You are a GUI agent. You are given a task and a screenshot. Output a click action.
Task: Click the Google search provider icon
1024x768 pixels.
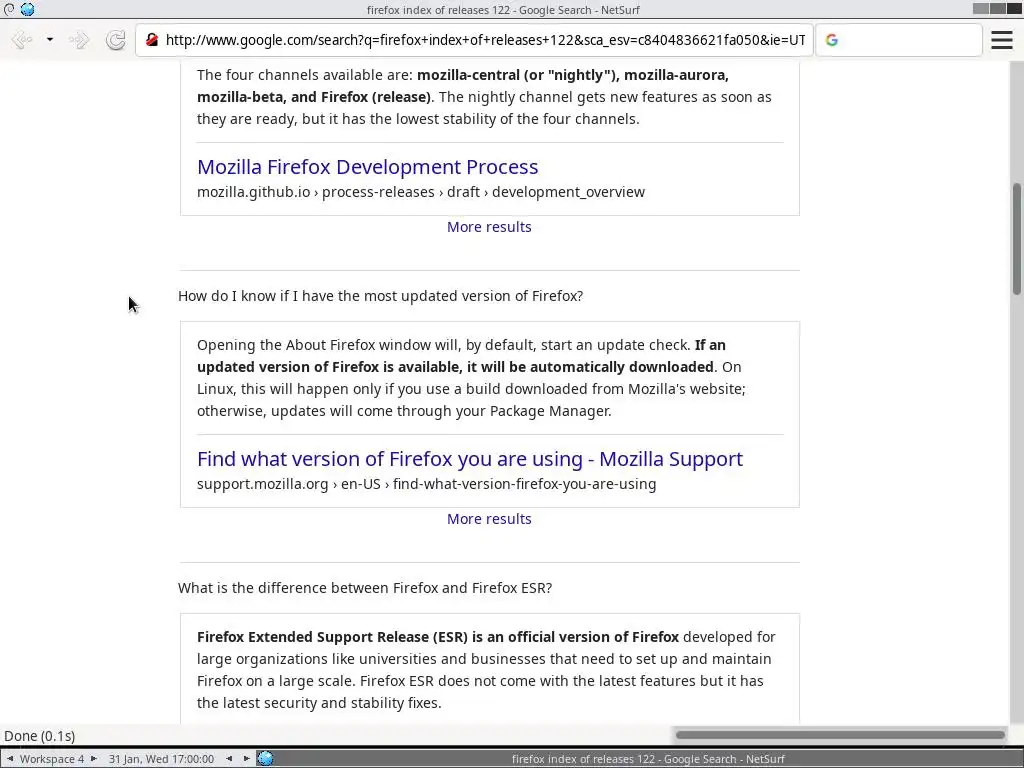coord(831,40)
